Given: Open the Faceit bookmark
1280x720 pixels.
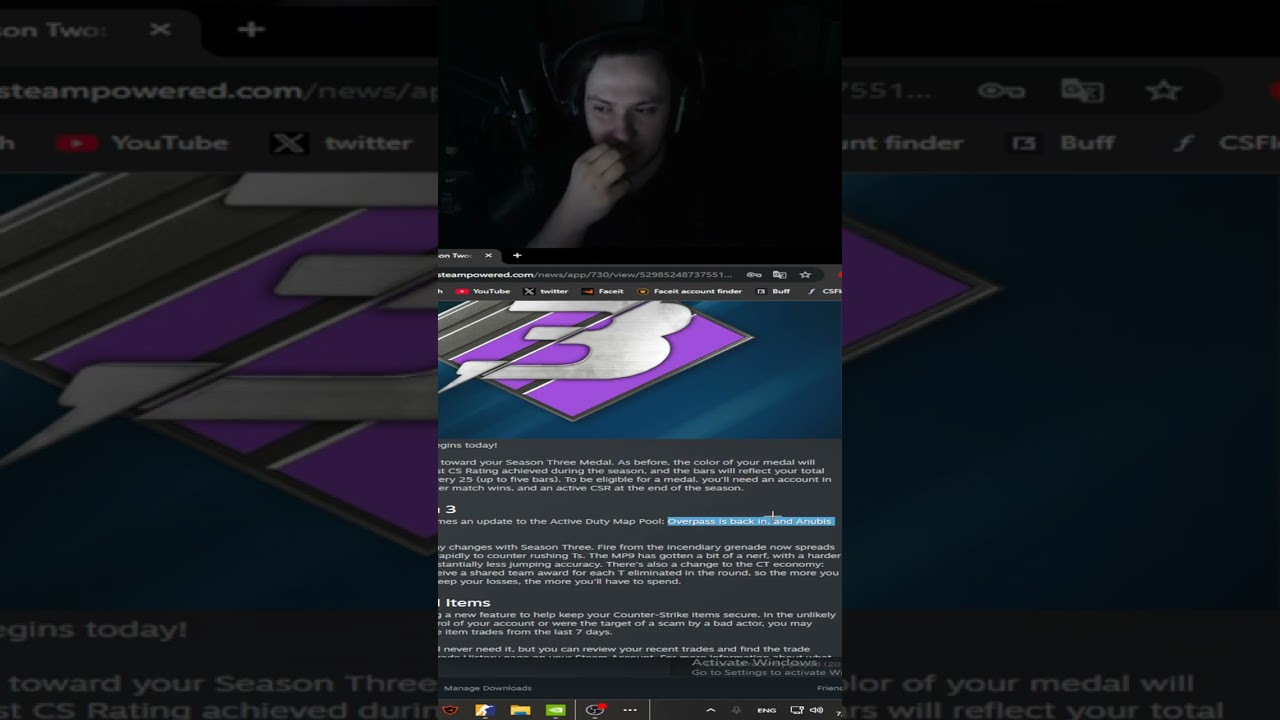Looking at the screenshot, I should tap(603, 291).
